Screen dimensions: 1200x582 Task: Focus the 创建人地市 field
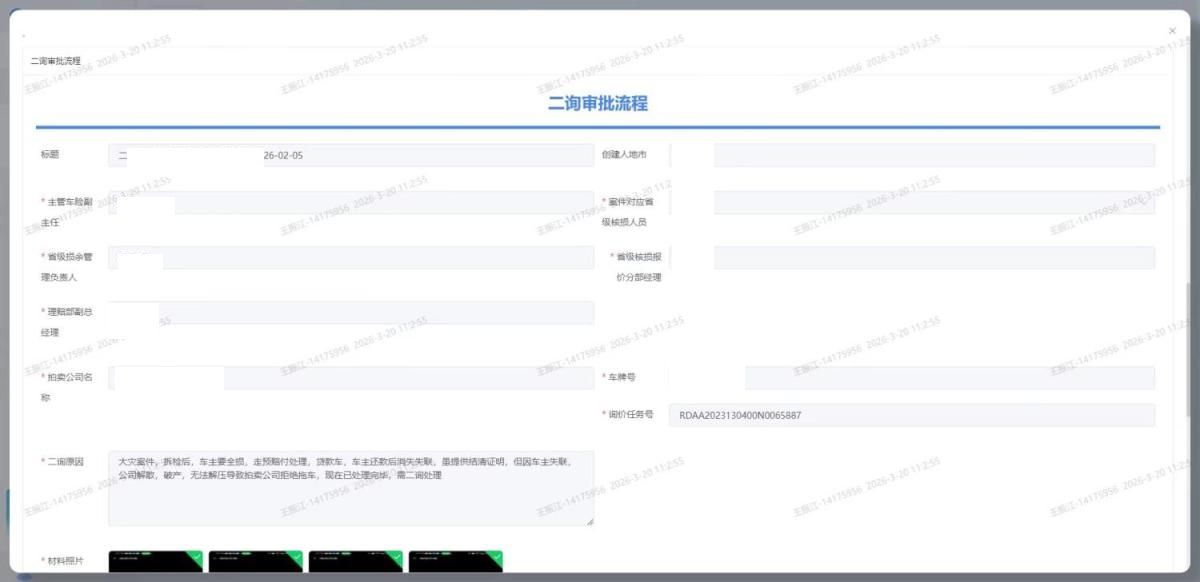point(912,155)
